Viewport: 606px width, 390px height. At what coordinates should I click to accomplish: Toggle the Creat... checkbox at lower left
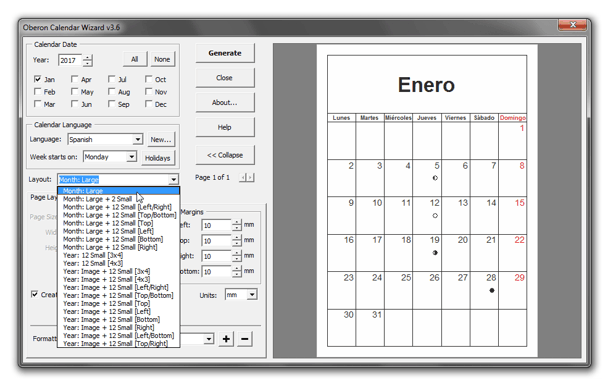tap(34, 294)
